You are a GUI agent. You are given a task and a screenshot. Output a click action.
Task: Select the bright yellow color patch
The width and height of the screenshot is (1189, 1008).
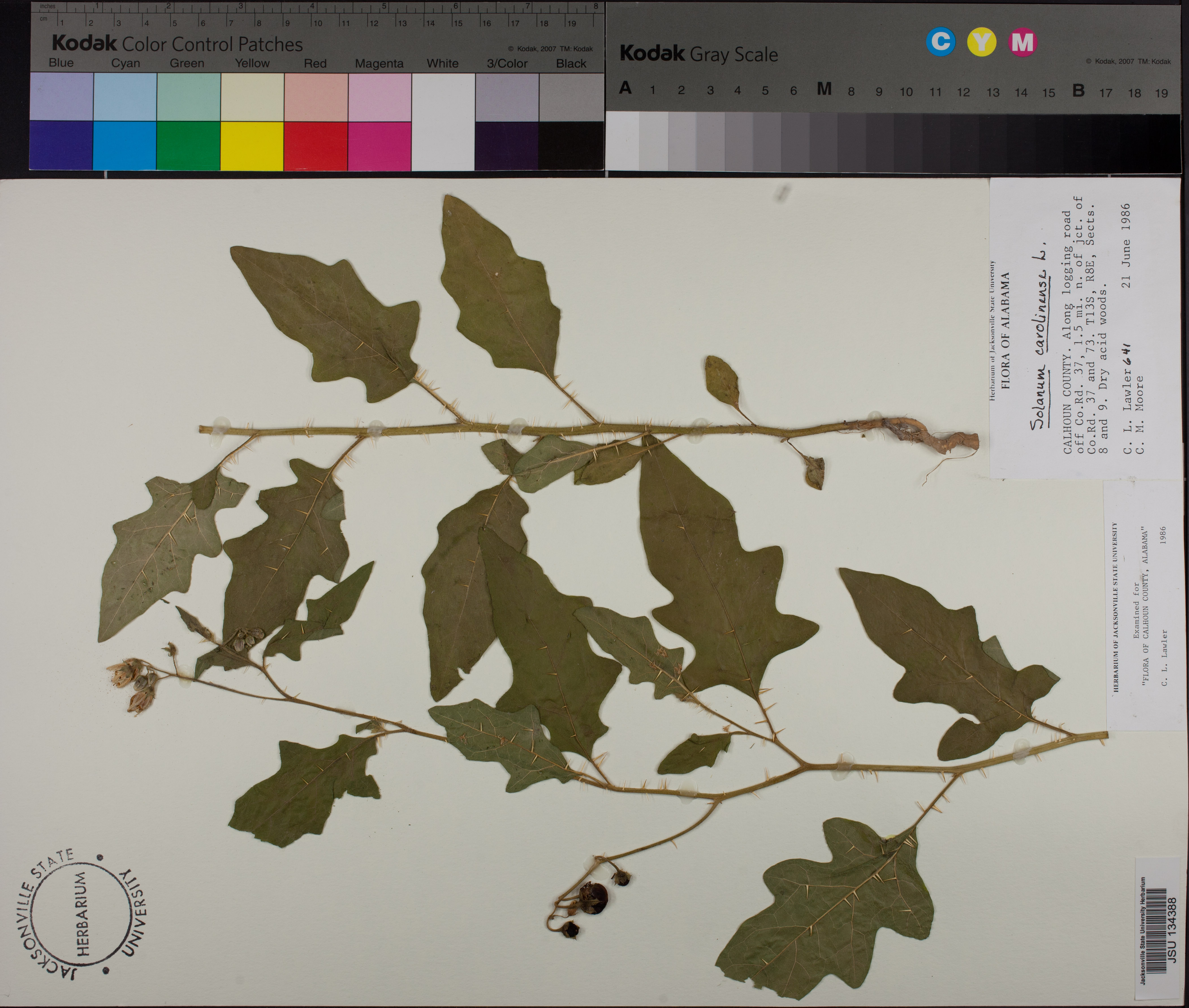252,146
